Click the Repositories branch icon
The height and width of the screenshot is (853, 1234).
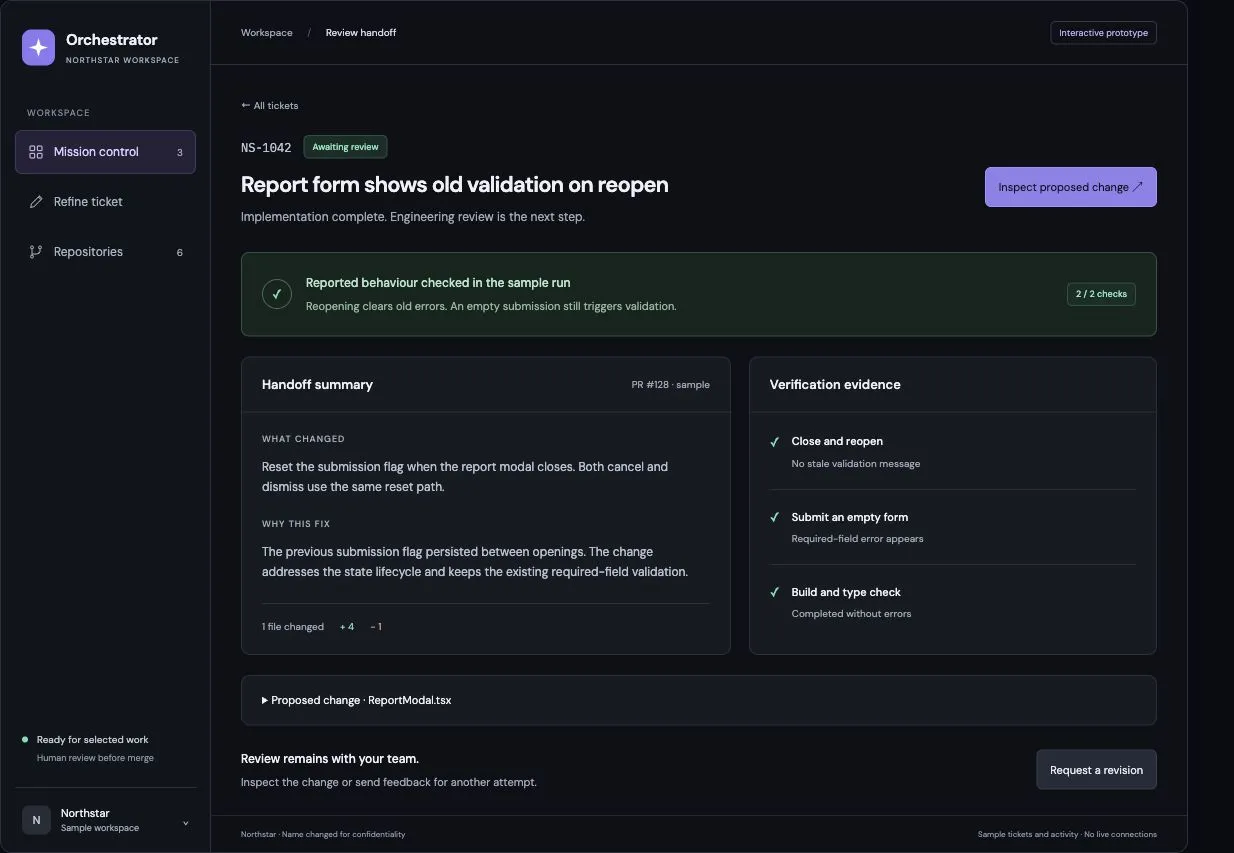coord(36,252)
